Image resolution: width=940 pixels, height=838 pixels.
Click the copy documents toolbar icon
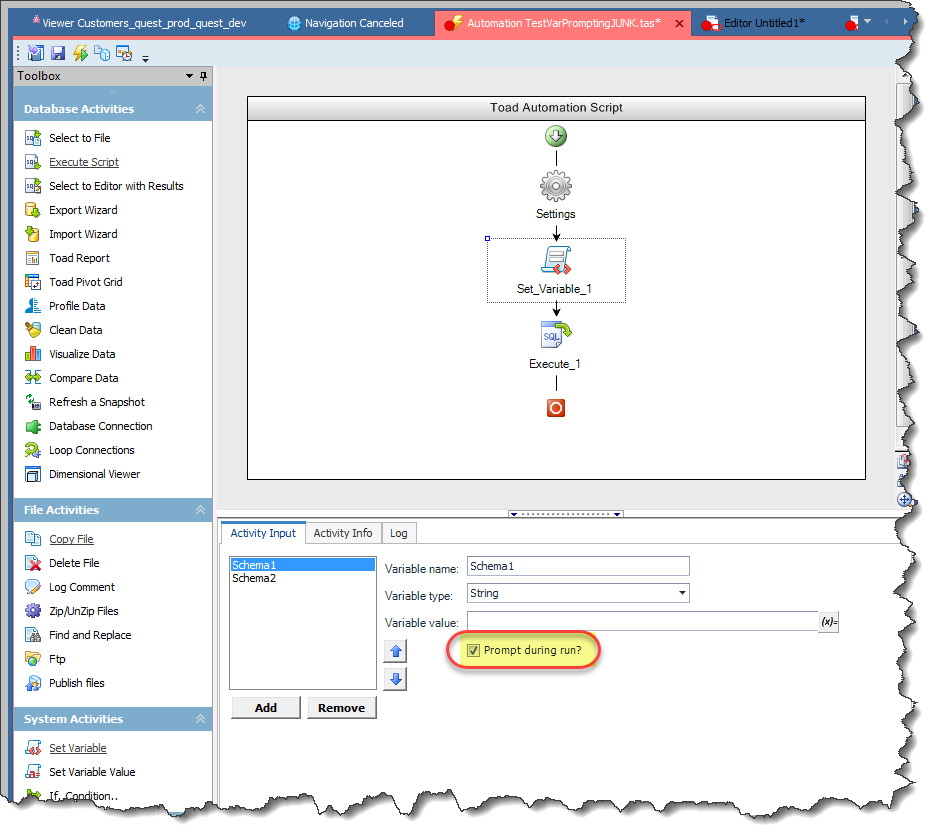pos(102,53)
